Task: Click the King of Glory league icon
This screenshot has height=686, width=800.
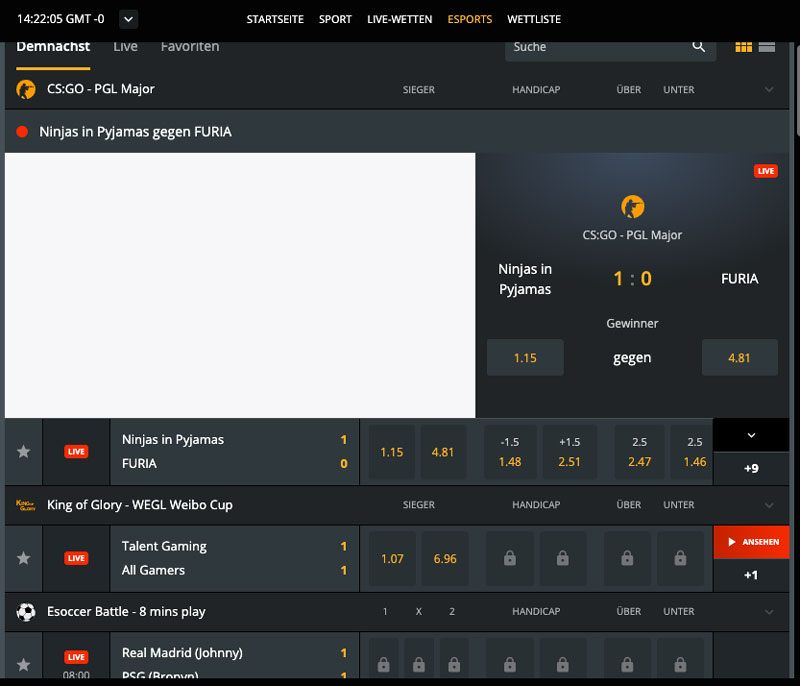Action: 26,505
